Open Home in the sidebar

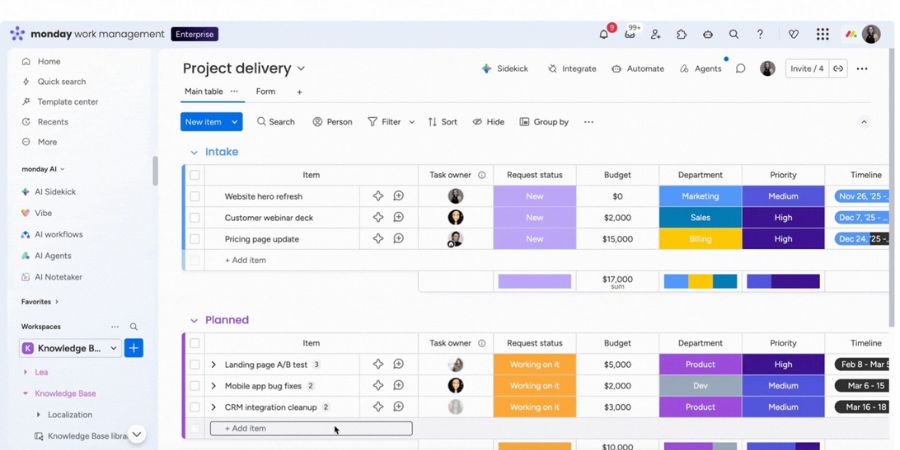tap(41, 61)
